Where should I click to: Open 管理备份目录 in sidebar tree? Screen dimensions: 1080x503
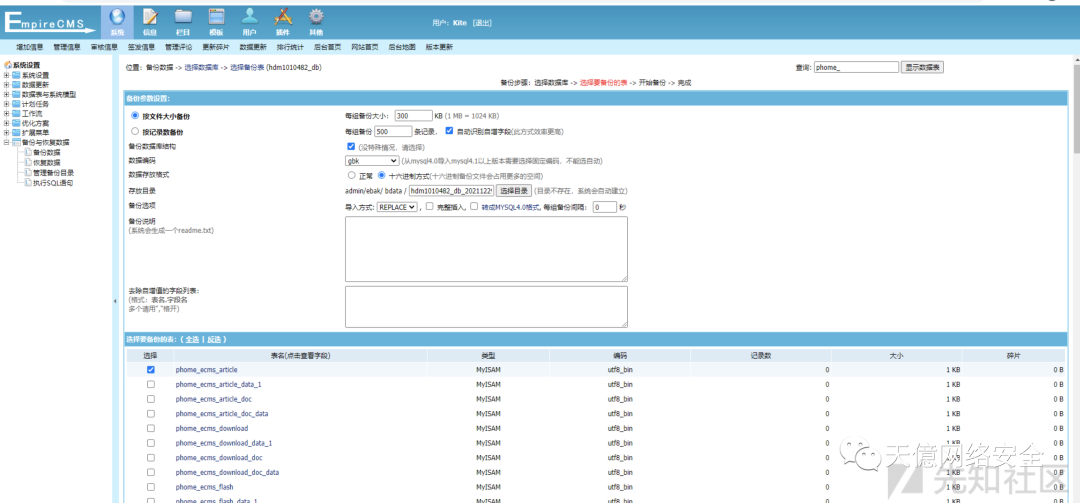pos(53,173)
